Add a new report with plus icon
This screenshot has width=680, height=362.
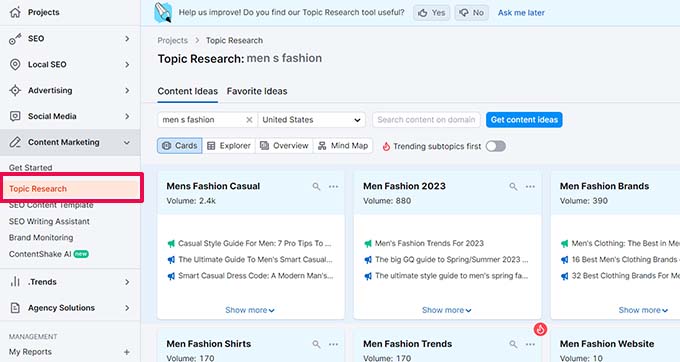point(127,352)
